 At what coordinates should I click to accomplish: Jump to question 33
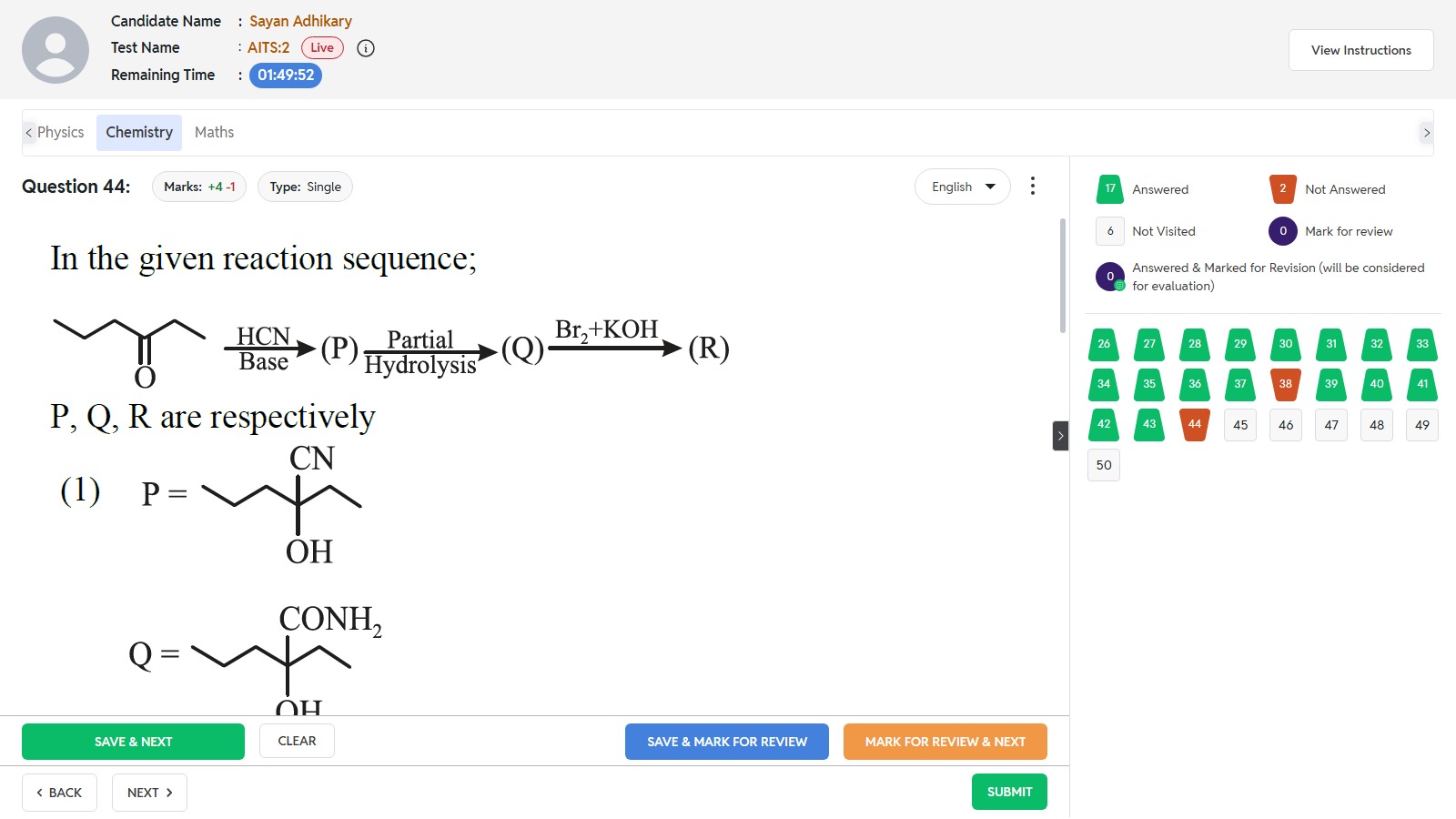tap(1422, 344)
